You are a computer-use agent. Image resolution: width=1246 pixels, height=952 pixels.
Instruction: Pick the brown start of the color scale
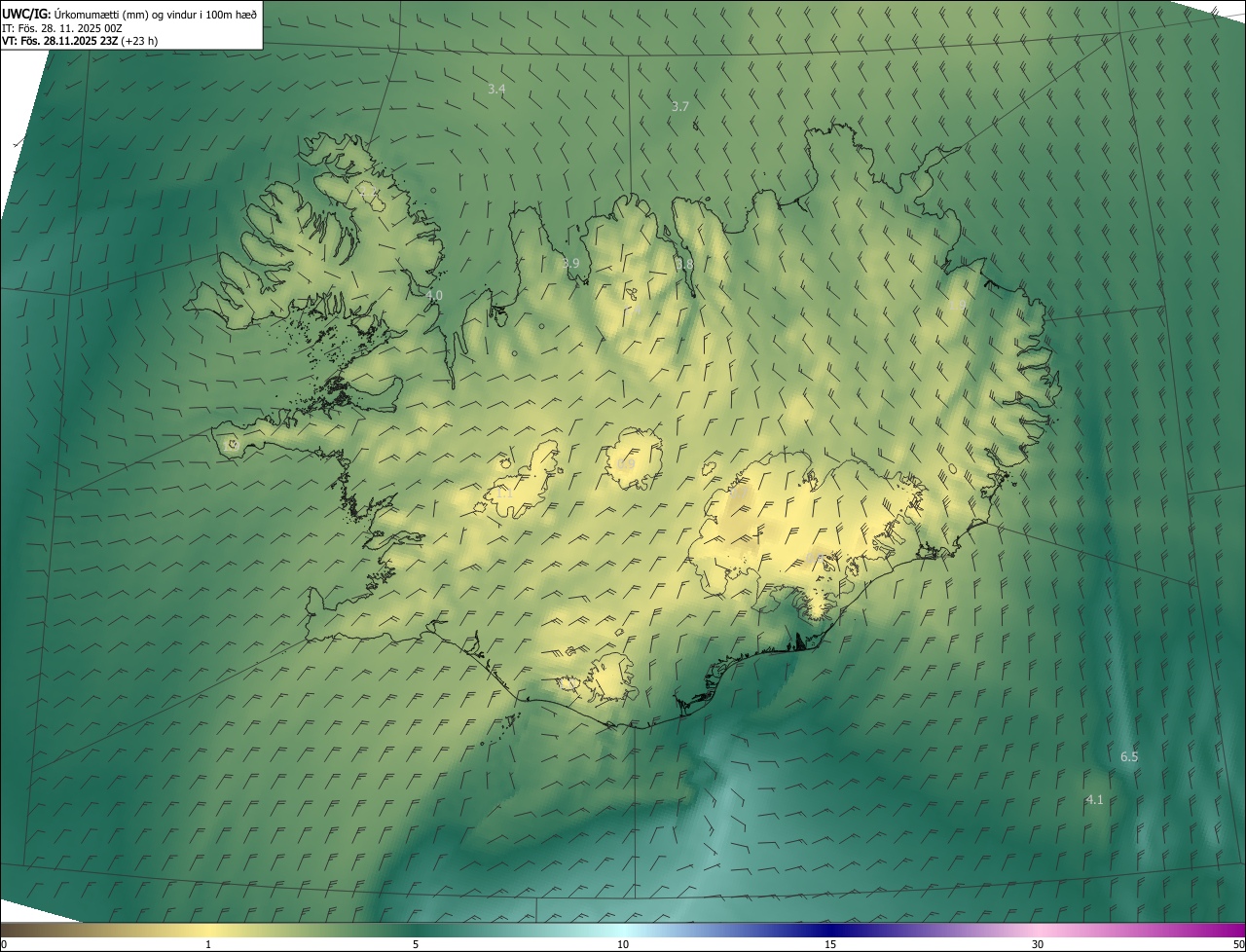click(x=19, y=930)
